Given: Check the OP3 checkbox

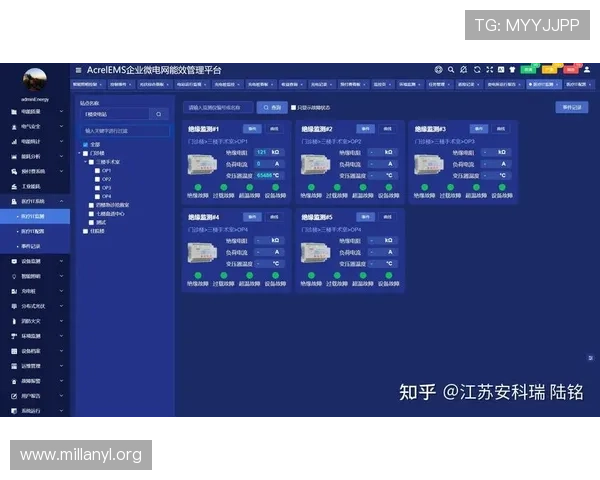Looking at the screenshot, I should [x=98, y=188].
